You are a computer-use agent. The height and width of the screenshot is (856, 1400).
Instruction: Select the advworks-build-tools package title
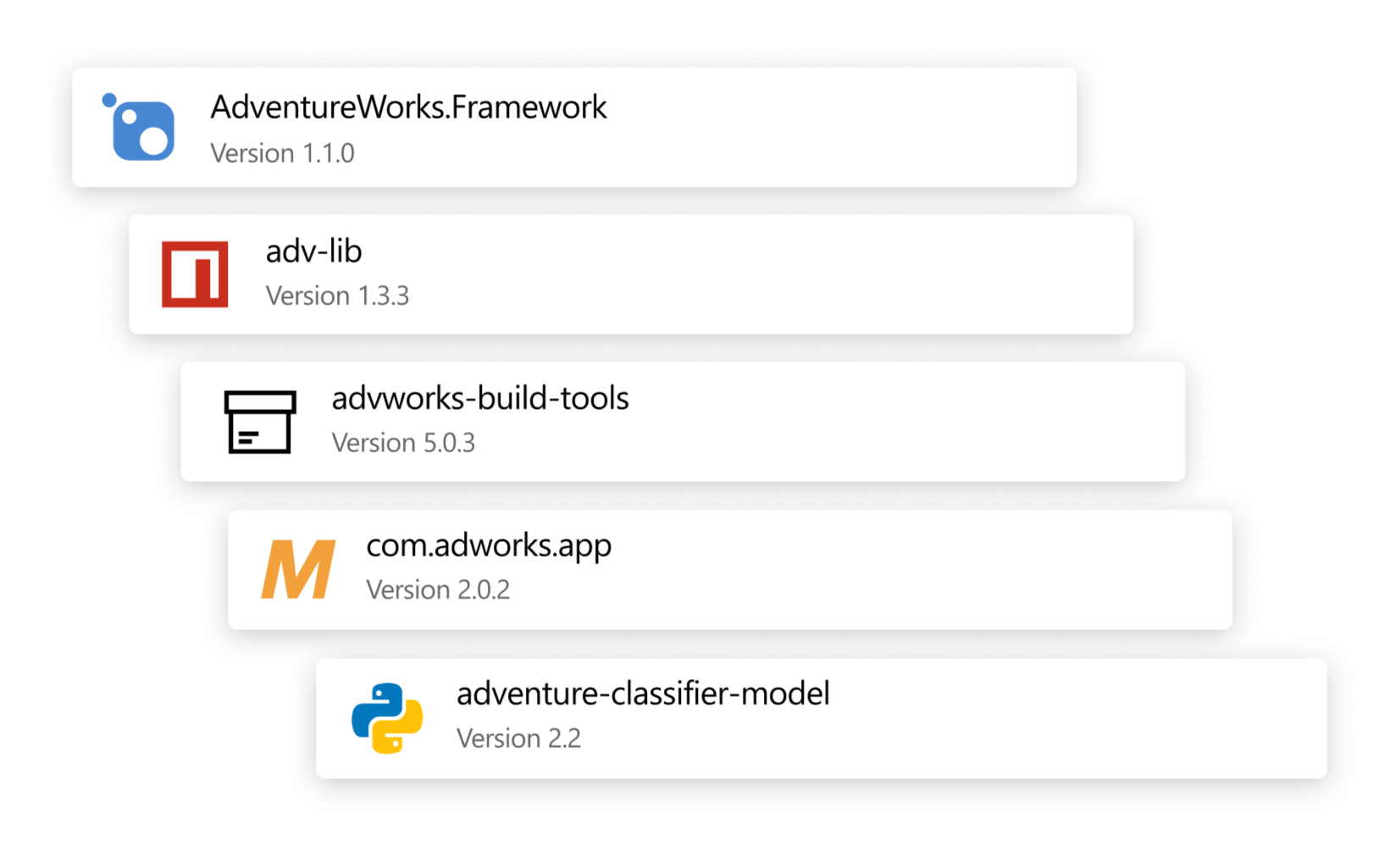[479, 399]
